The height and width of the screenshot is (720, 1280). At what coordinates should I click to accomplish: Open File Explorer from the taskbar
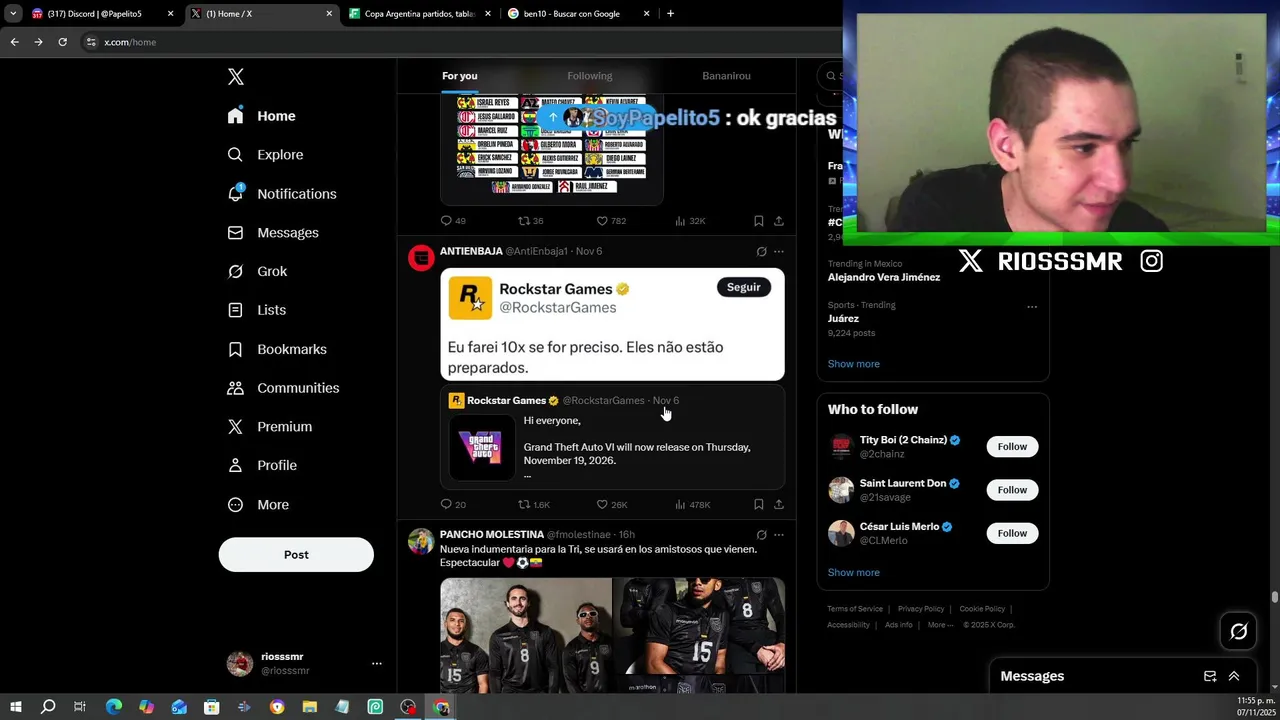pos(310,708)
